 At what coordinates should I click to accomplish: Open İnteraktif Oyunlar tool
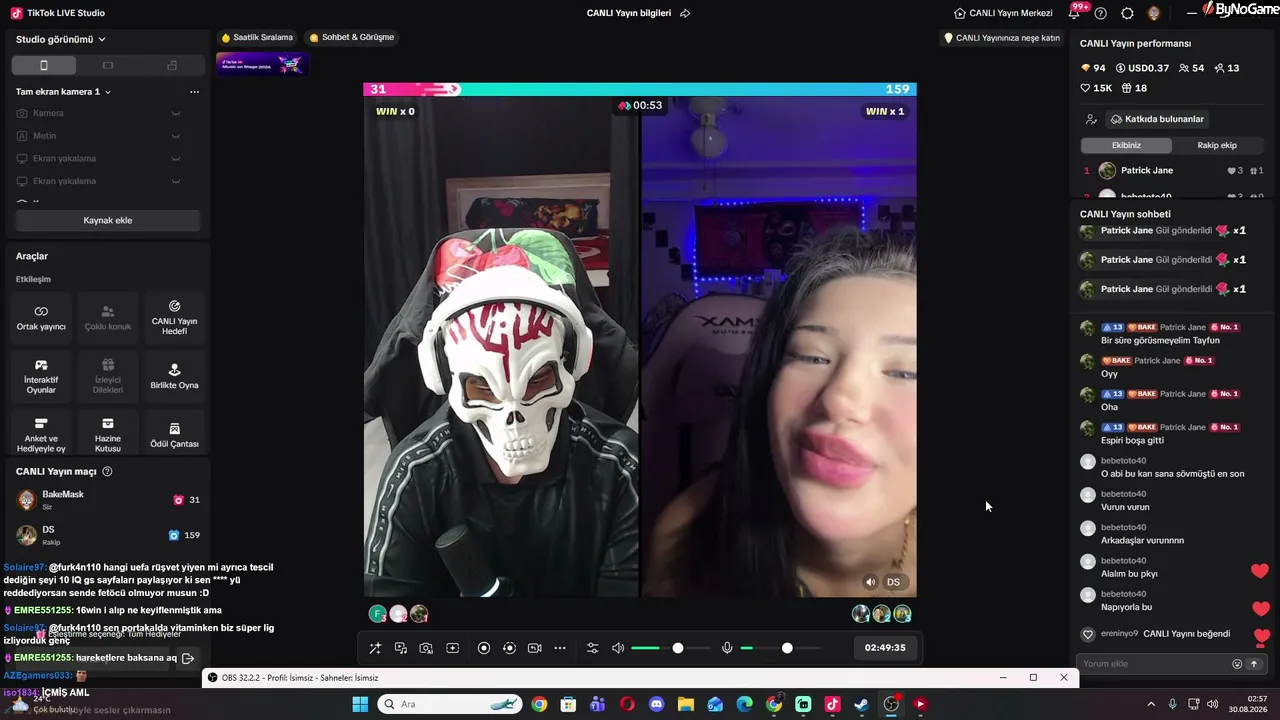click(41, 376)
